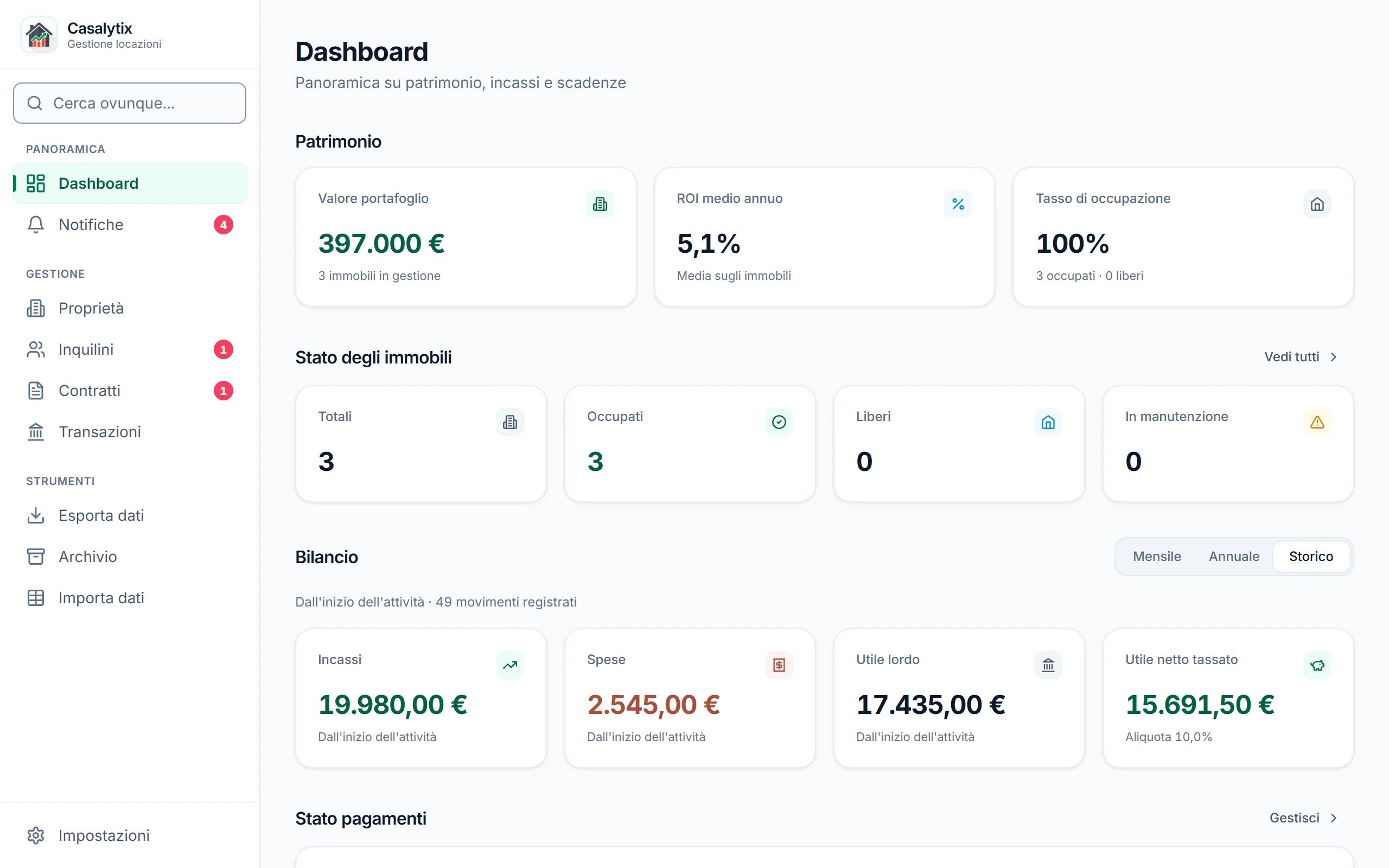
Task: Click the checkmark icon on Occupati card
Action: (x=779, y=422)
